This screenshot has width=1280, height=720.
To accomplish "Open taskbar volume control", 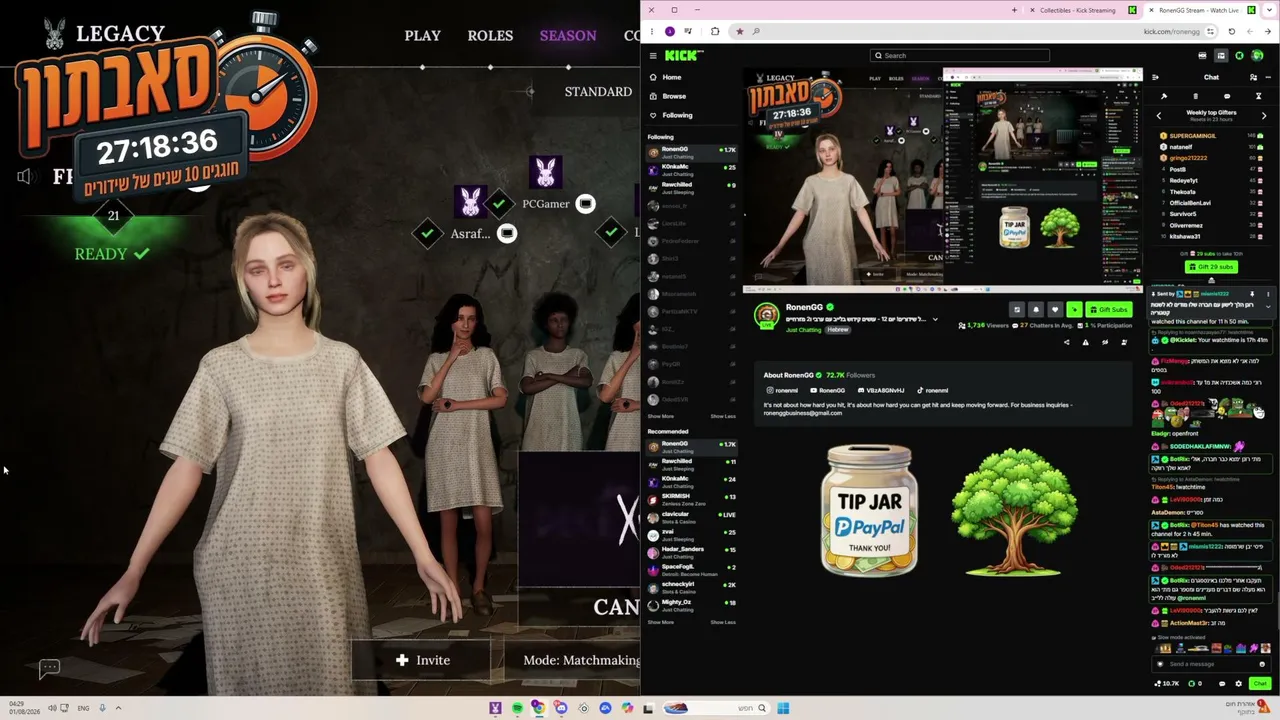I will point(52,708).
